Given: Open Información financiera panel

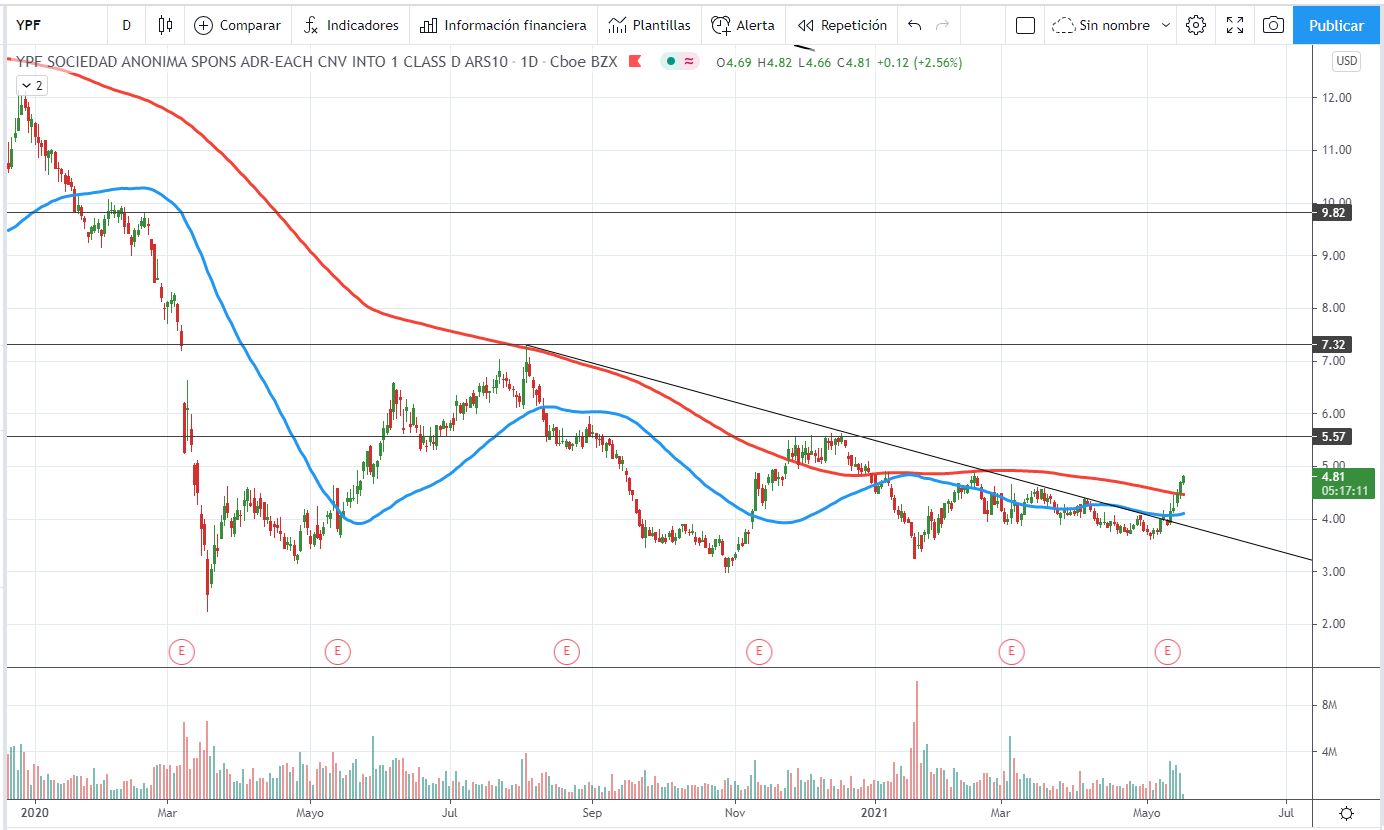Looking at the screenshot, I should pos(503,25).
